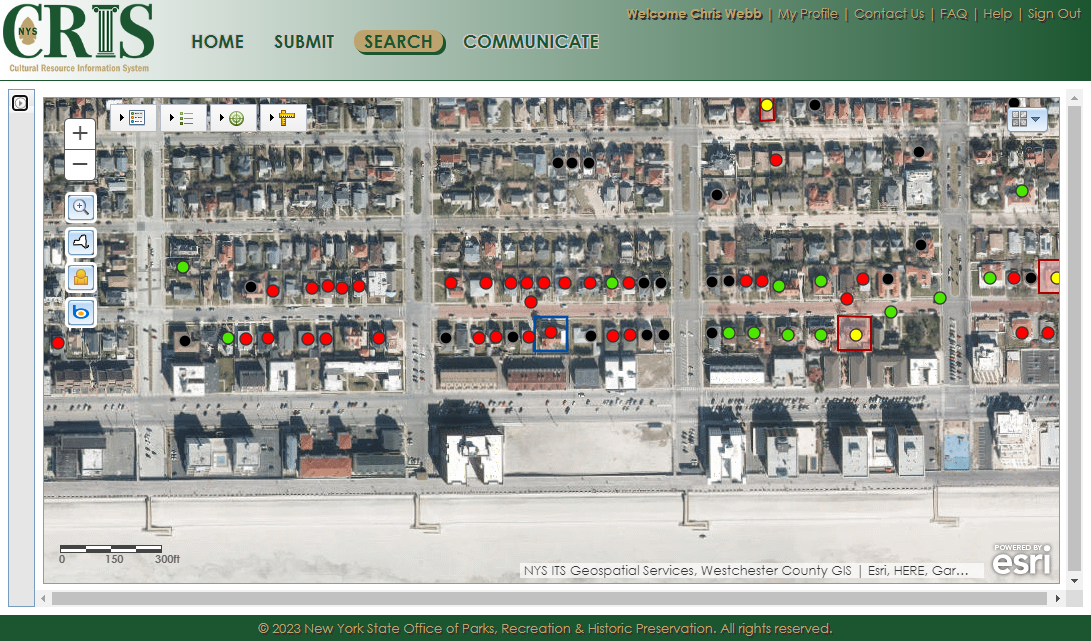Viewport: 1091px width, 641px height.
Task: Select the yellow marker inside the red square
Action: coord(854,334)
